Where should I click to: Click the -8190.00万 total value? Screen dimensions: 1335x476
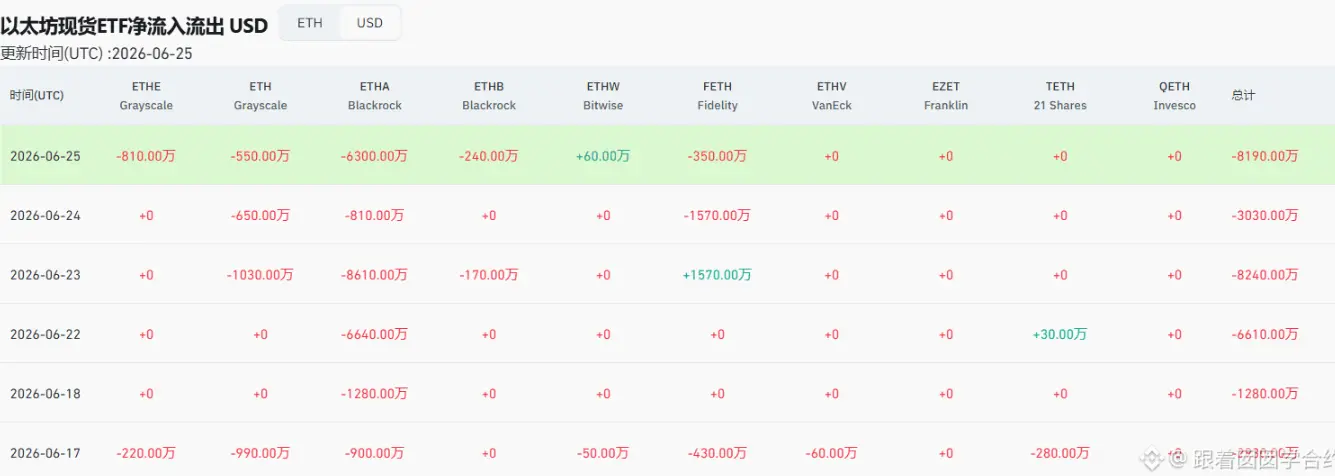pyautogui.click(x=1265, y=156)
